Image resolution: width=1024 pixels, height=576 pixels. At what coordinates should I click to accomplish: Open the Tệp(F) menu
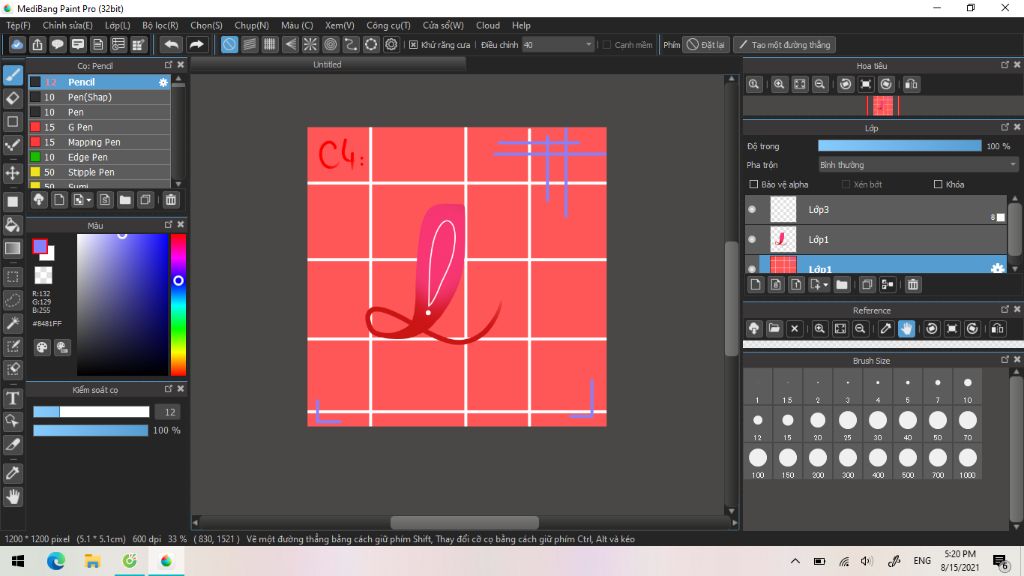click(18, 25)
